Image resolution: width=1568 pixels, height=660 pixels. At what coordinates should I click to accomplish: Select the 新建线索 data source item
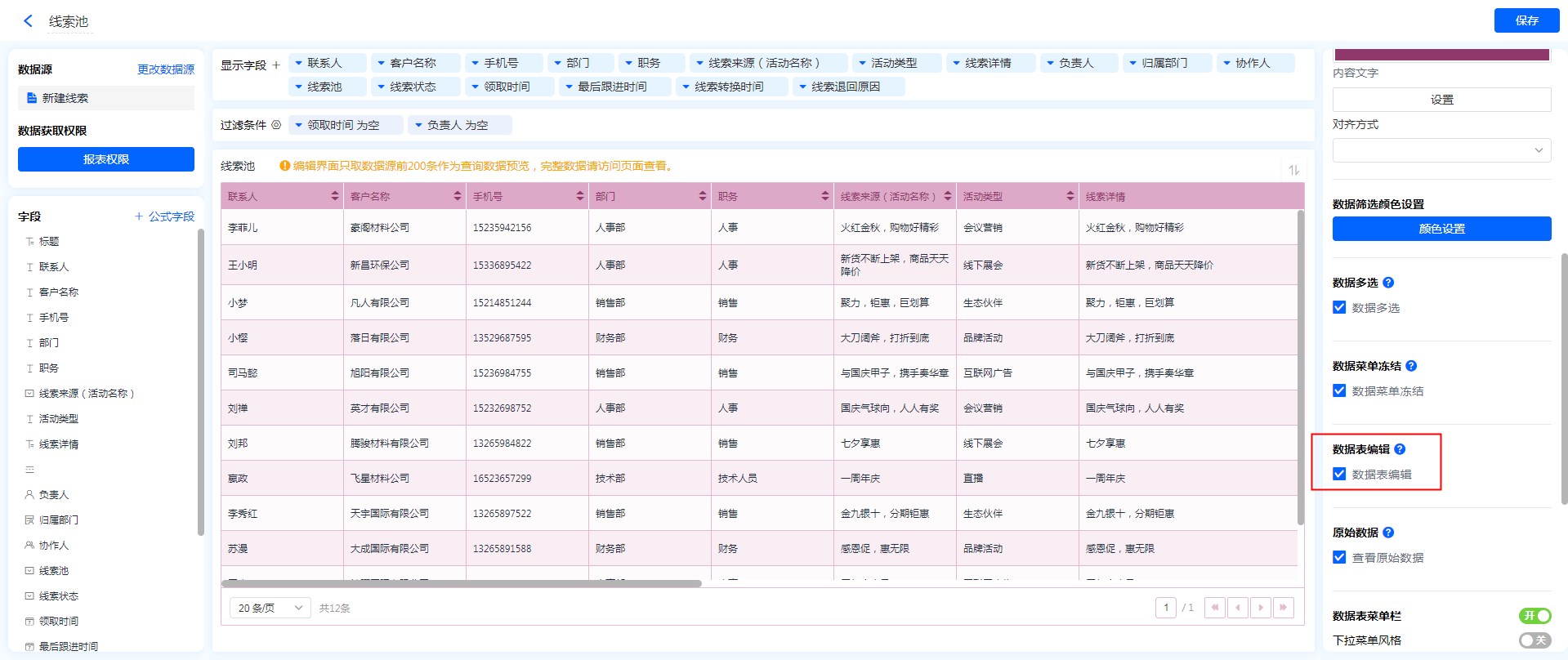click(x=65, y=98)
